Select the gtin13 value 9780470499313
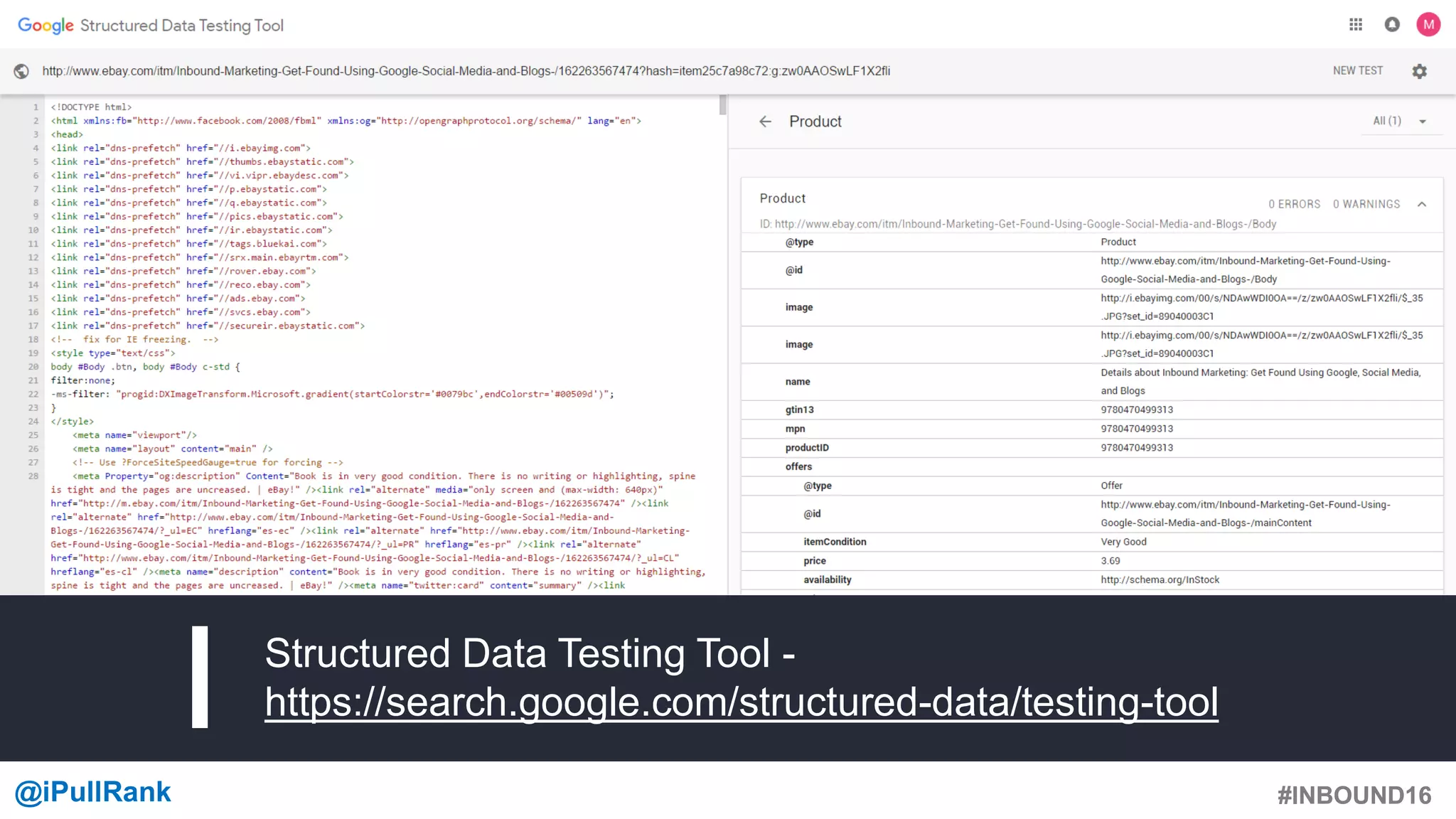The width and height of the screenshot is (1456, 819). pos(1137,409)
